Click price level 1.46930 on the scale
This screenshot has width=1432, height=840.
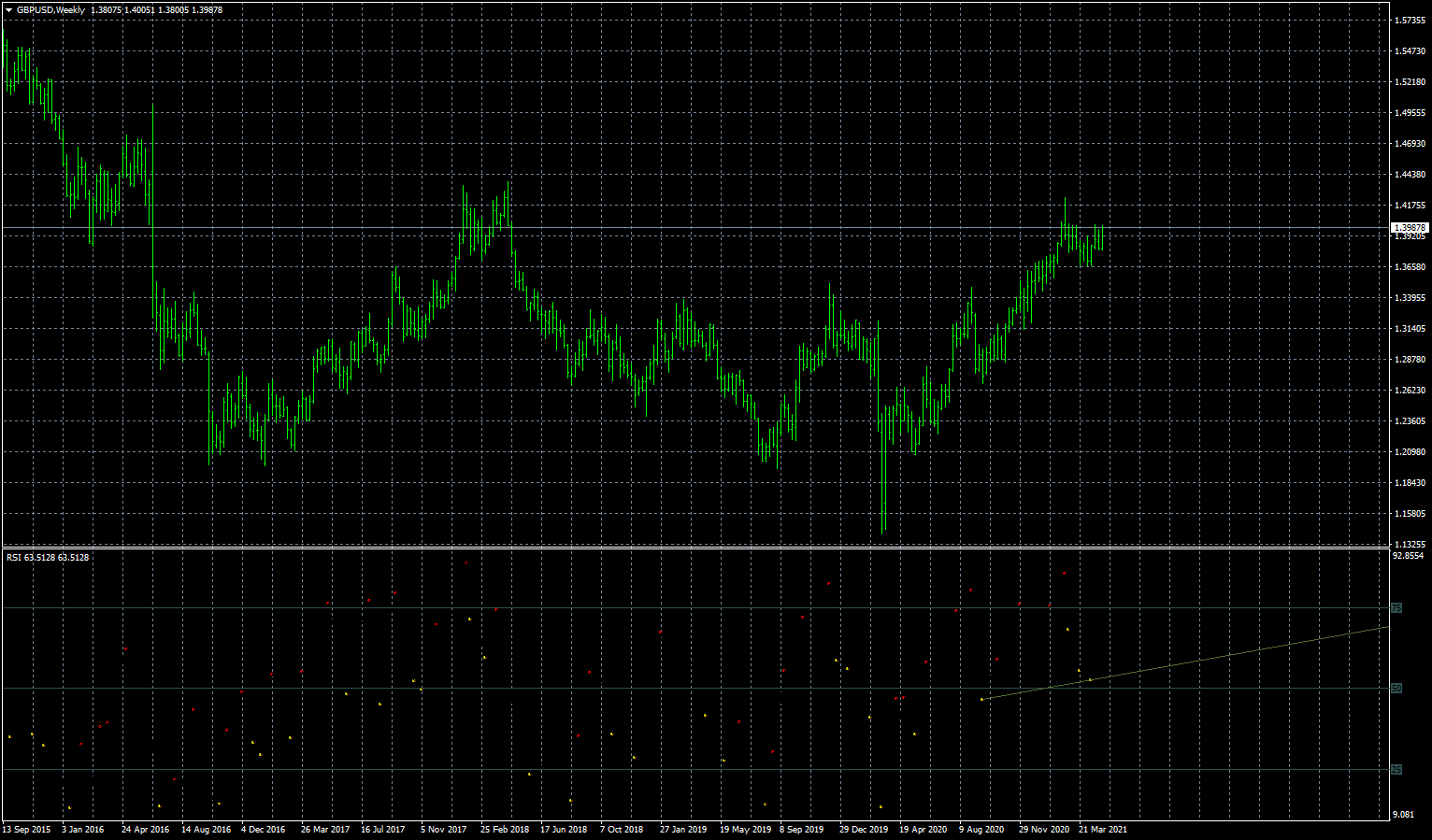coord(1410,143)
